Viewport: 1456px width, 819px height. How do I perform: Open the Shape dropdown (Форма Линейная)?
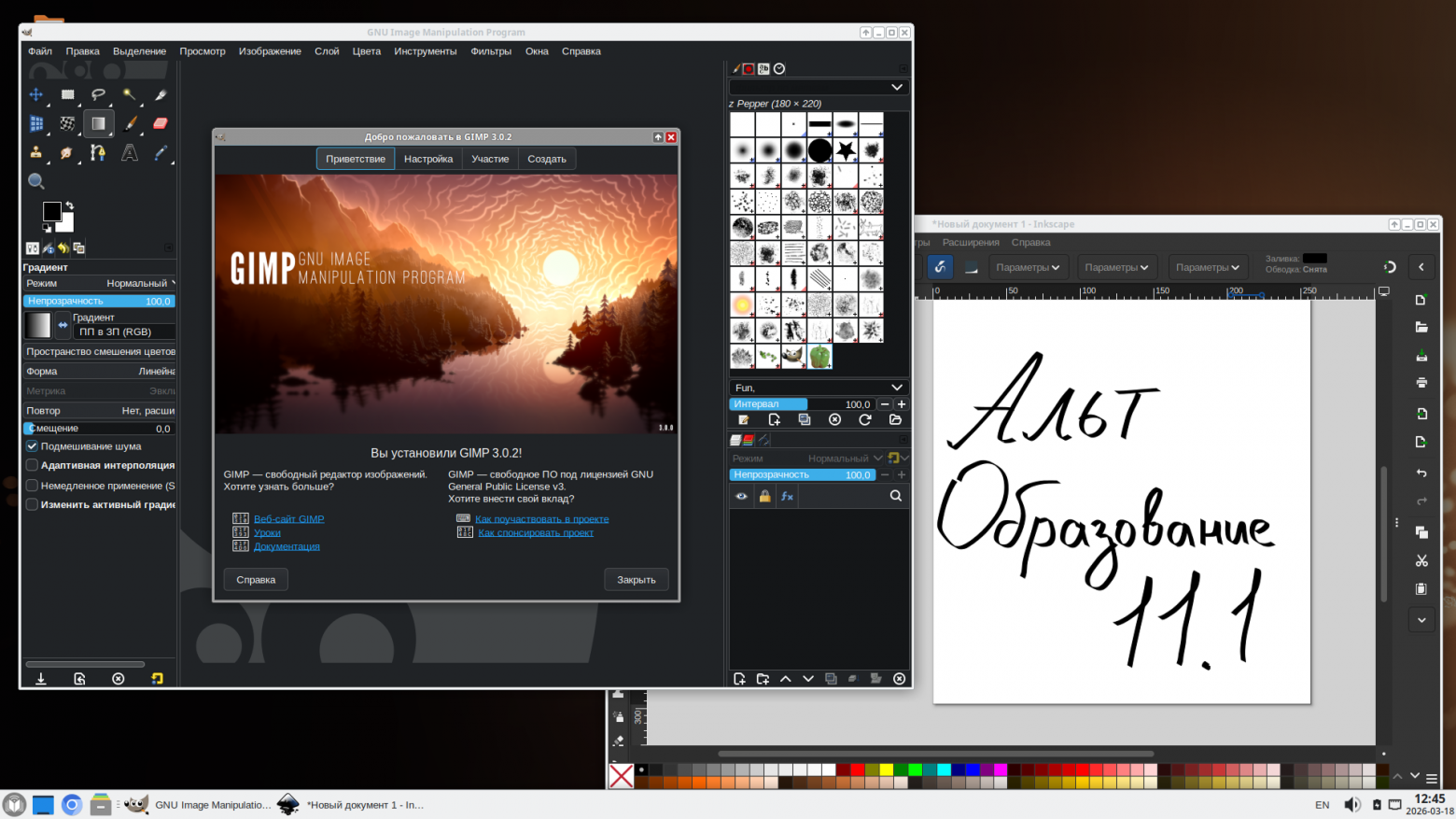coord(100,371)
